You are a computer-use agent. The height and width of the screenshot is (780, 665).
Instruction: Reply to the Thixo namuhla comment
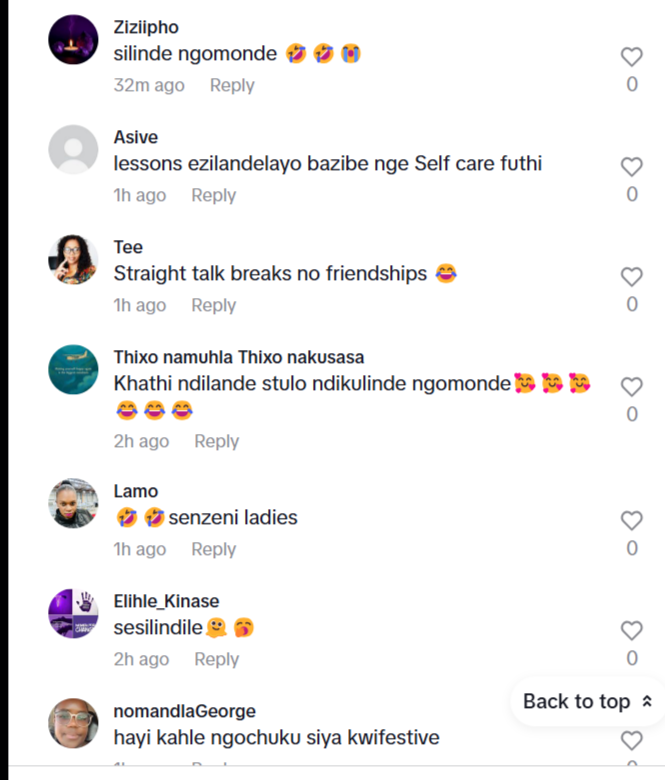[216, 441]
